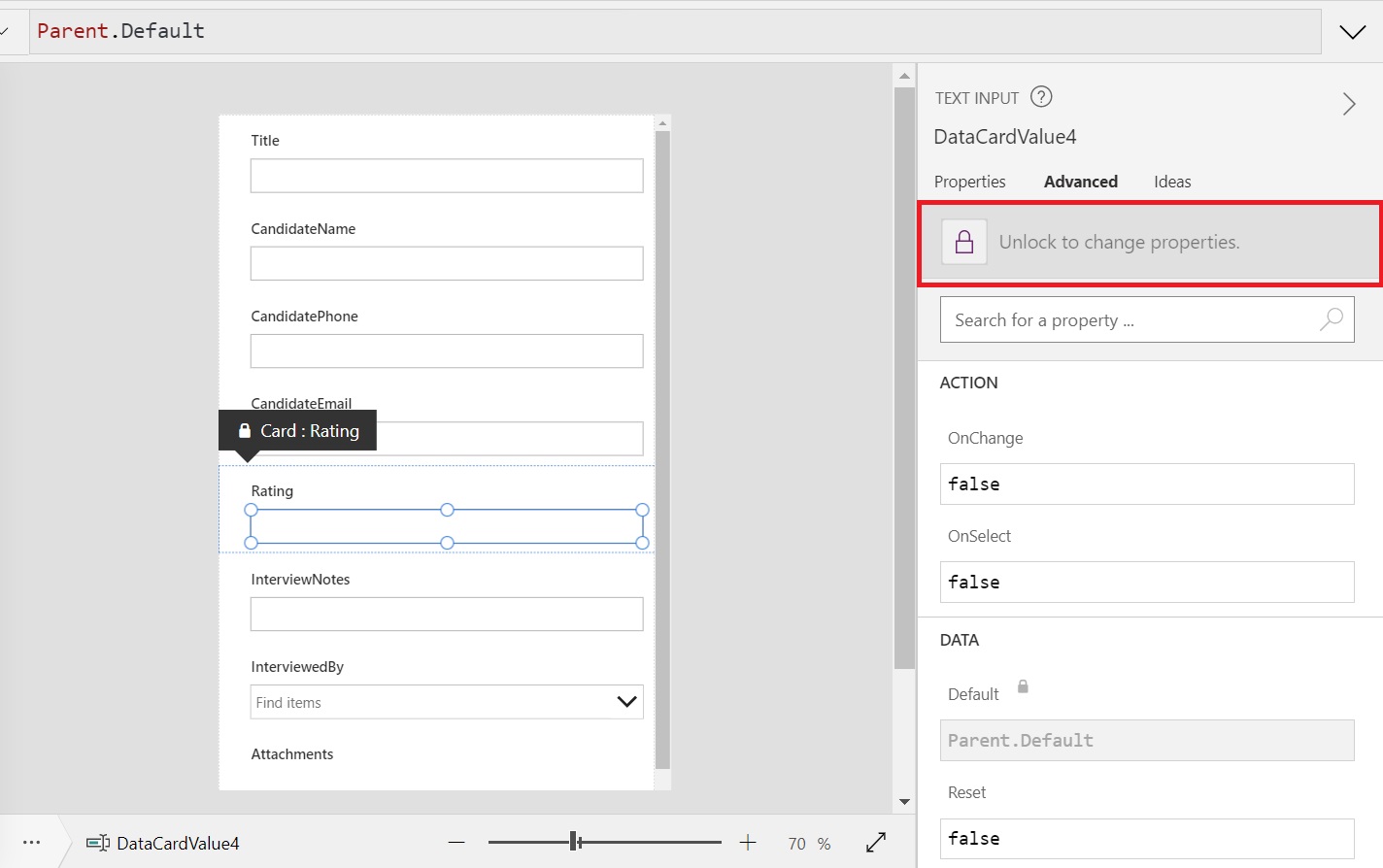The height and width of the screenshot is (868, 1383).
Task: Open the ellipsis menu in the status bar
Action: (x=31, y=843)
